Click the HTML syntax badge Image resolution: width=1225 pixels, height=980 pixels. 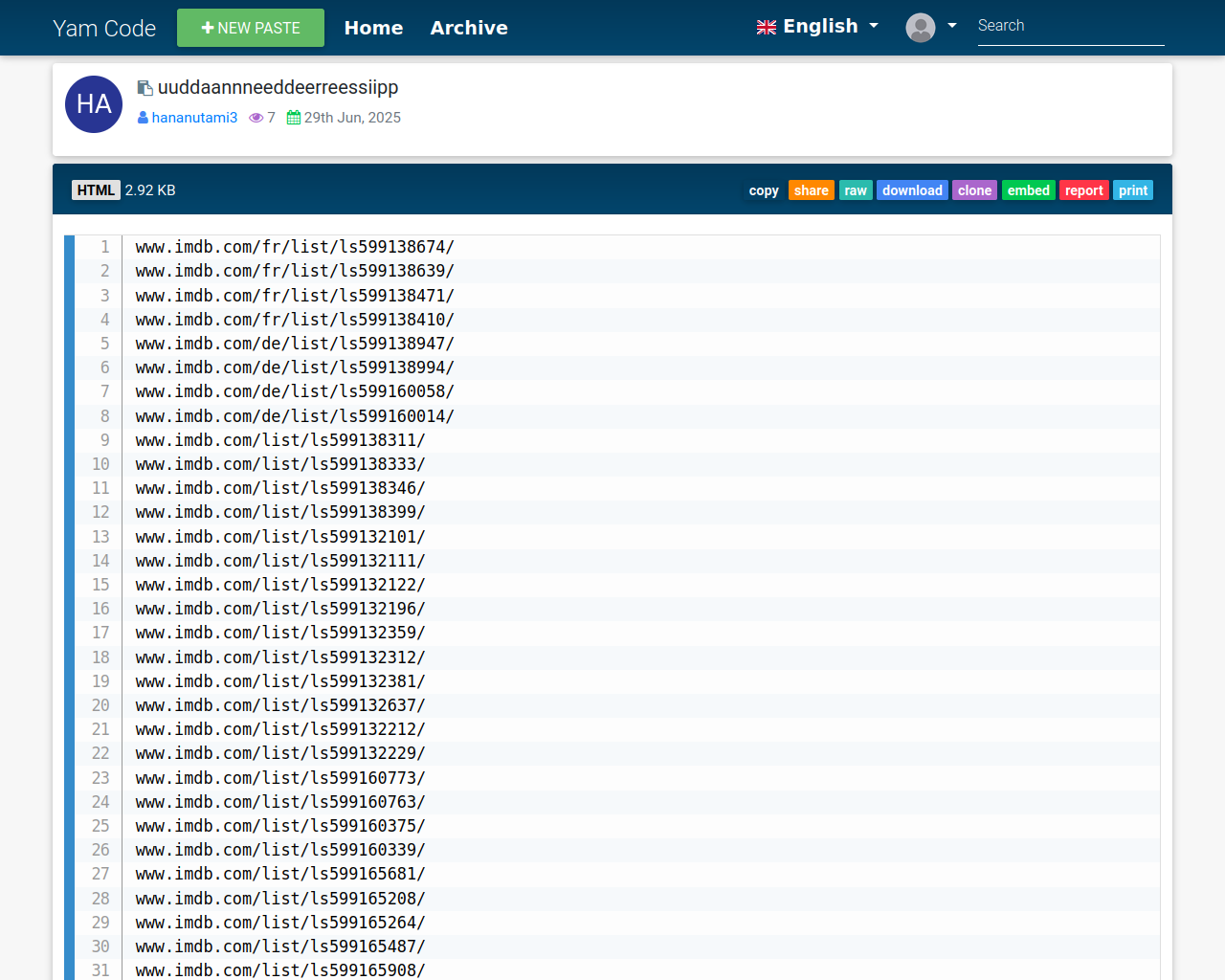(x=96, y=190)
